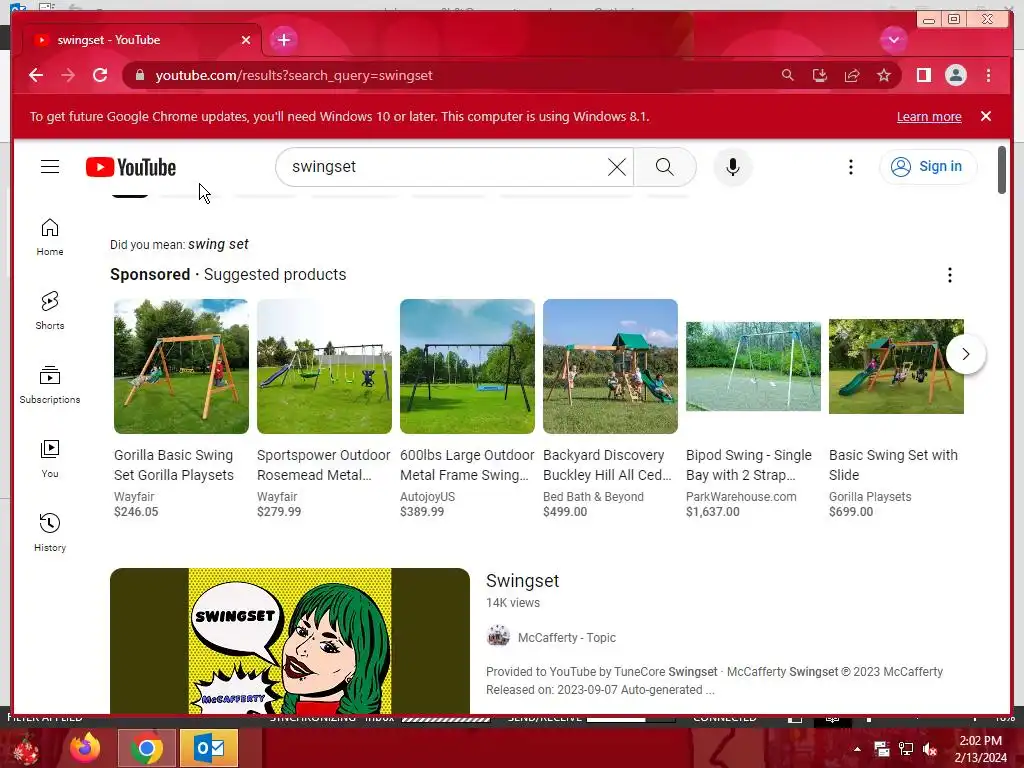Open Backyard Discovery Buckley Hill product image

click(x=610, y=366)
